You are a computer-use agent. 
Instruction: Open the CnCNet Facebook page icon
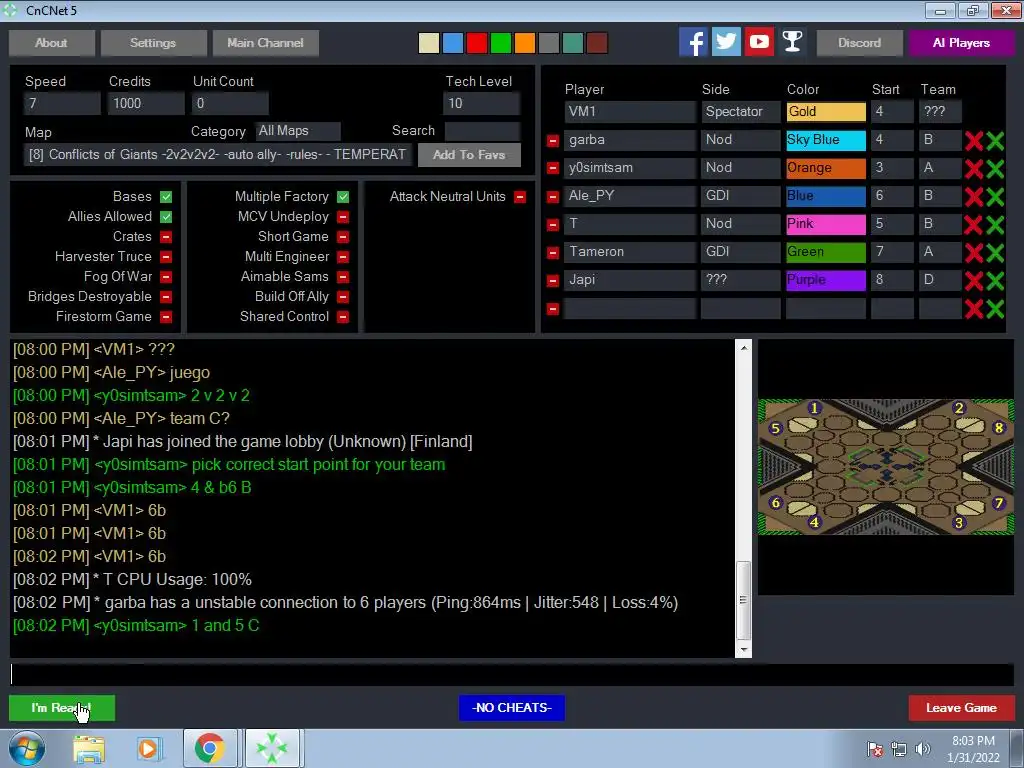click(x=693, y=42)
